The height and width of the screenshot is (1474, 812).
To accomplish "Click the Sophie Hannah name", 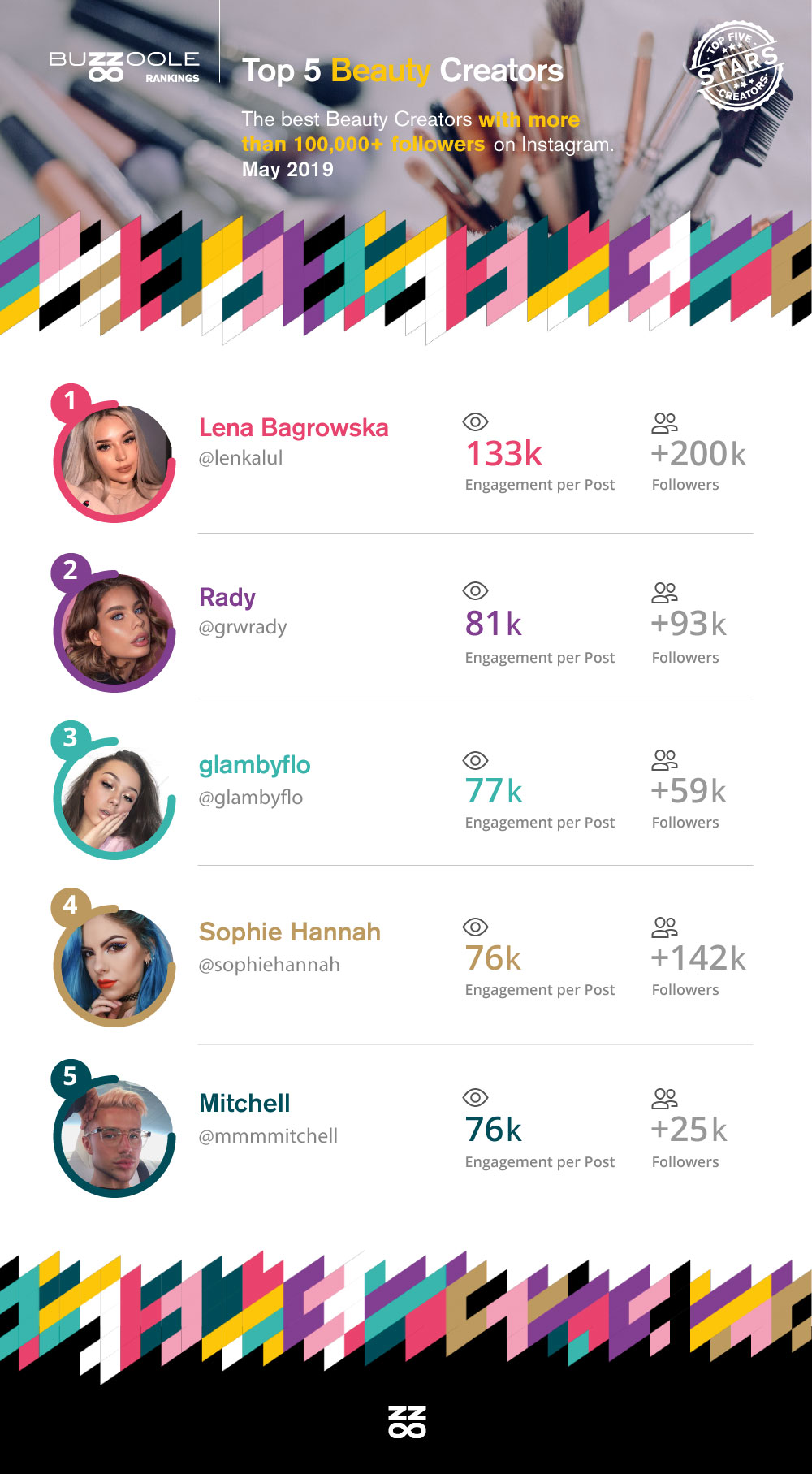I will (x=289, y=932).
